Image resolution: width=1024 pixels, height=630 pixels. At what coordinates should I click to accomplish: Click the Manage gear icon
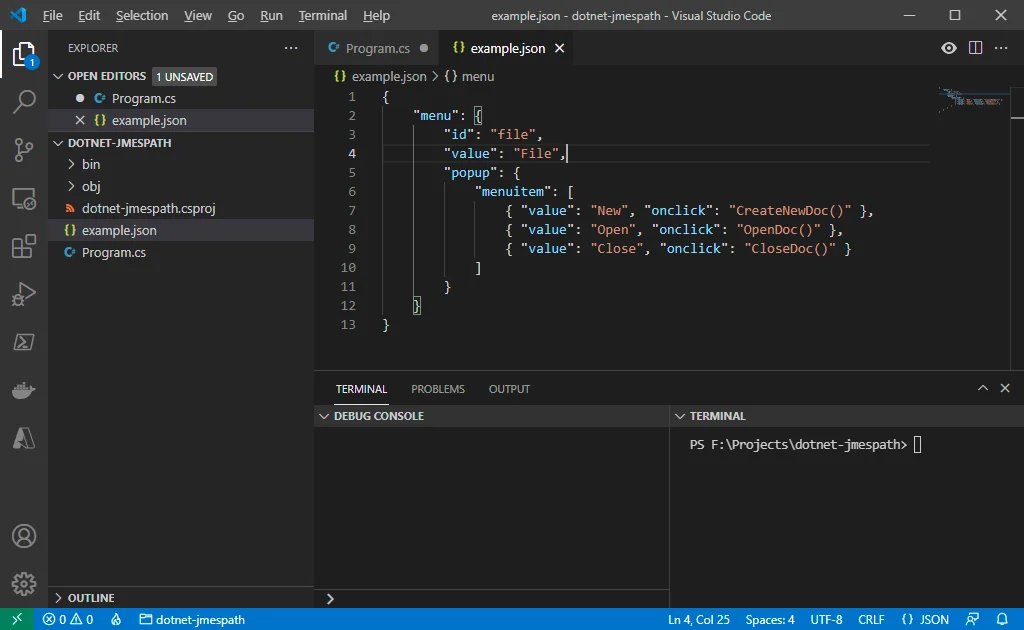coord(24,584)
